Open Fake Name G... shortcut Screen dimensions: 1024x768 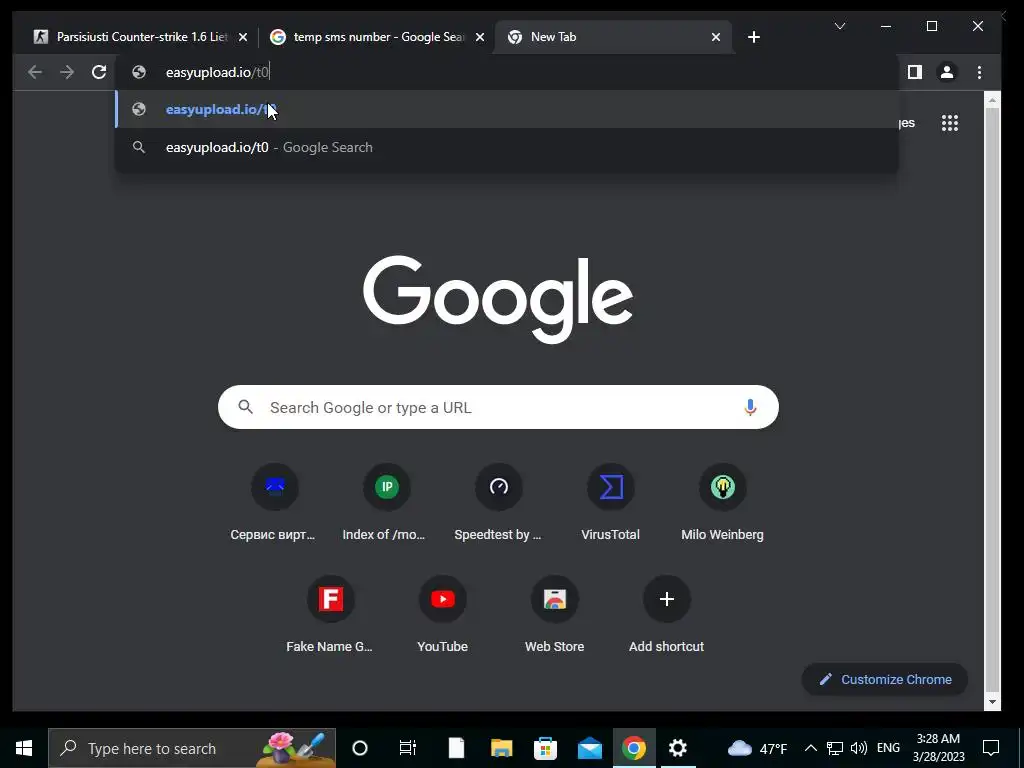pyautogui.click(x=330, y=614)
